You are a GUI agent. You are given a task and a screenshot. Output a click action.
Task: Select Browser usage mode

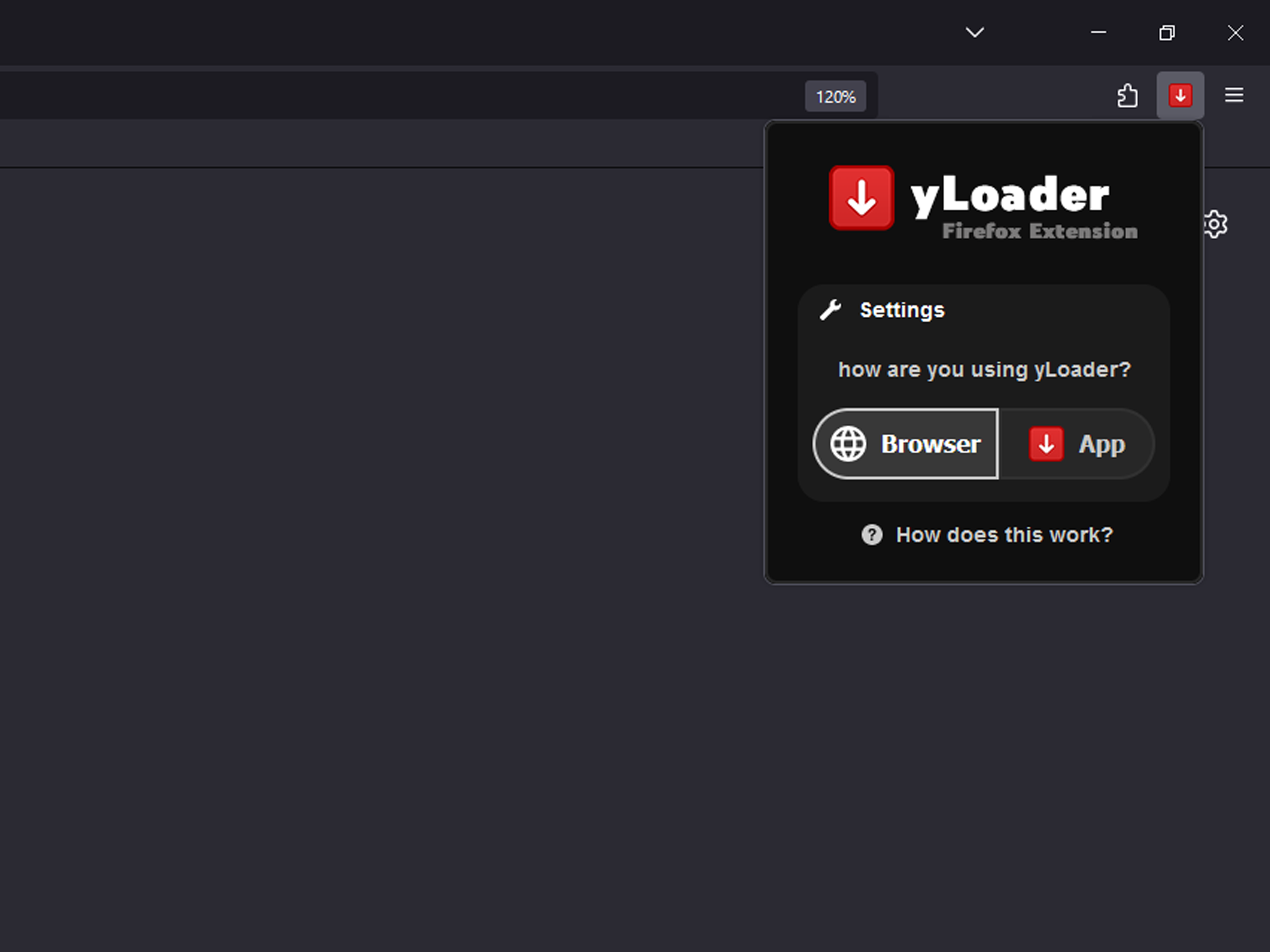pos(905,444)
